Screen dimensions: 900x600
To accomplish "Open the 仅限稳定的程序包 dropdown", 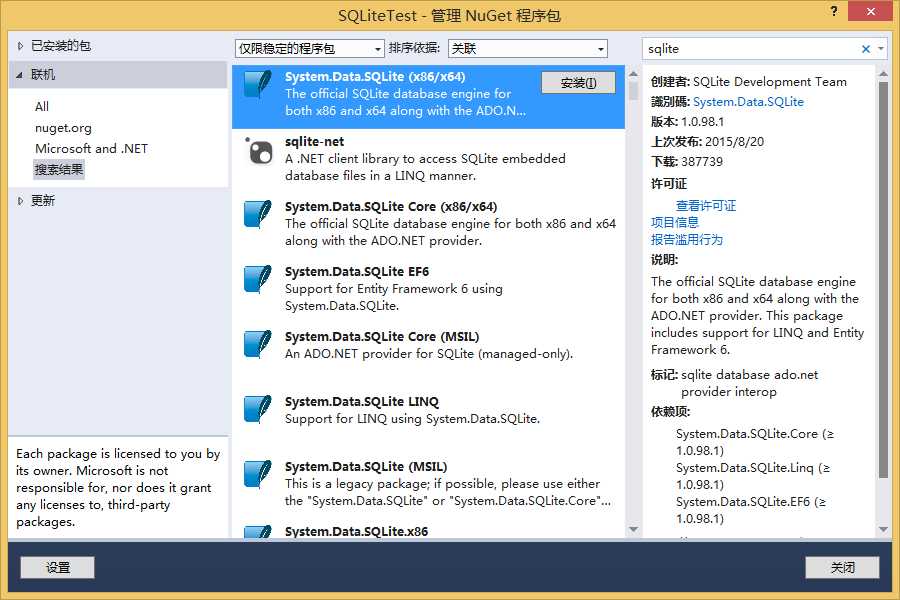I will pos(309,49).
